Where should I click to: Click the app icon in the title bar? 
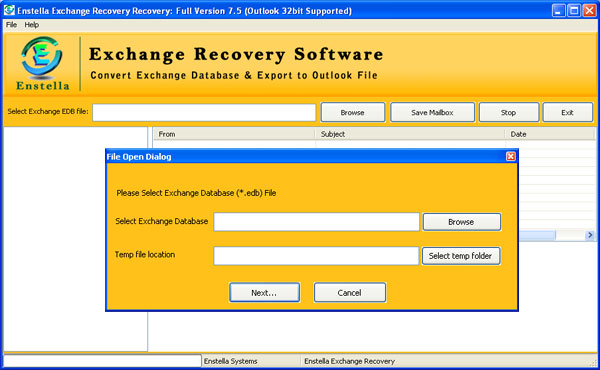pyautogui.click(x=9, y=10)
